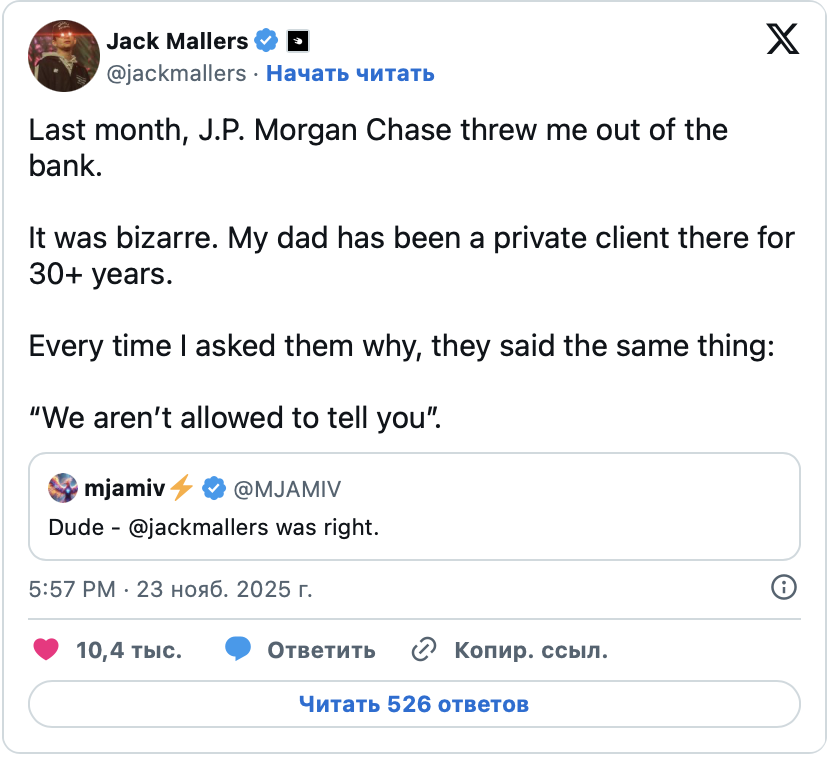The width and height of the screenshot is (830, 760).
Task: Click Читать 526 ответов to read replies
Action: [414, 704]
